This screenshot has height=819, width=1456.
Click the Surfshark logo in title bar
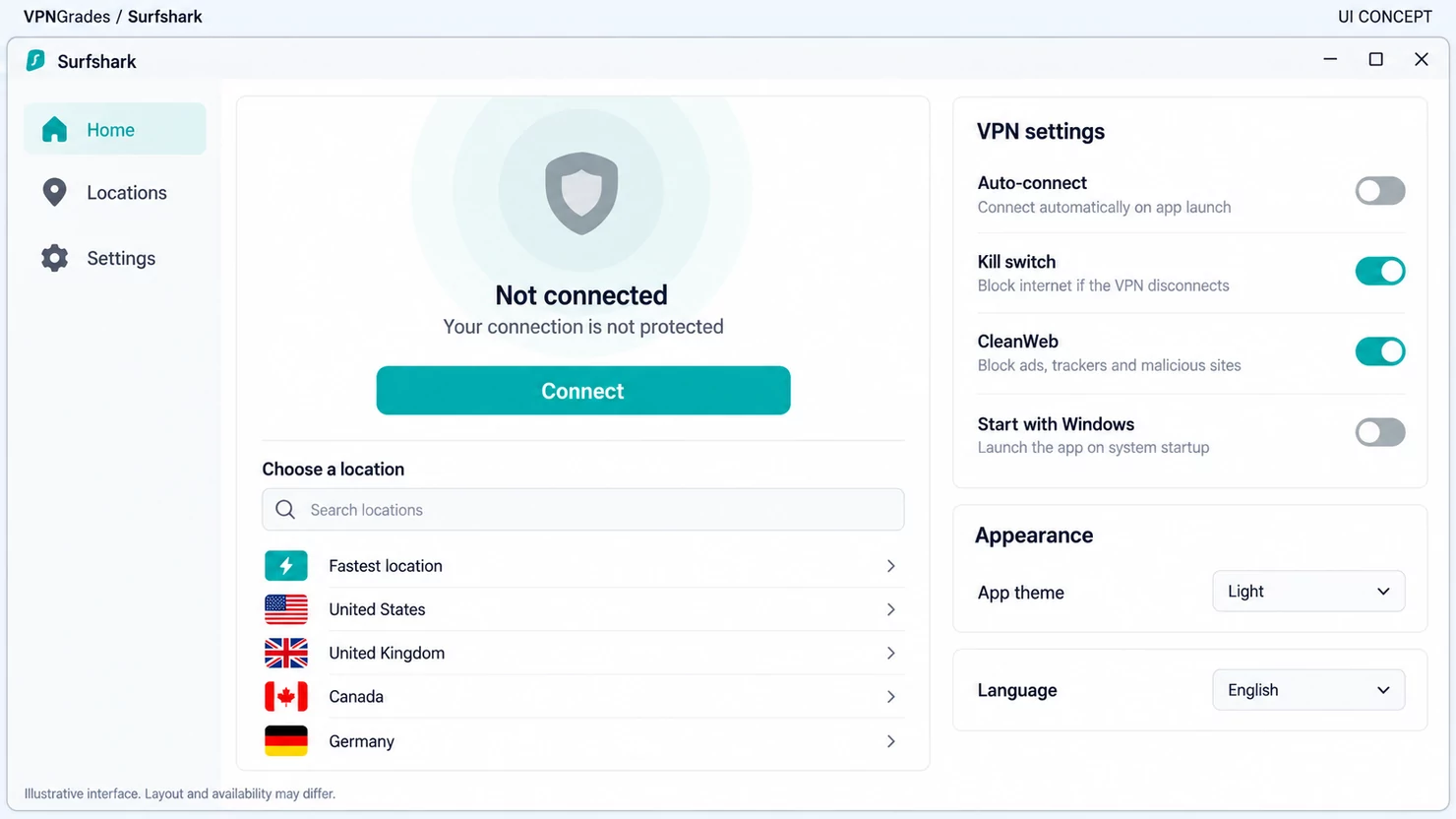[35, 60]
